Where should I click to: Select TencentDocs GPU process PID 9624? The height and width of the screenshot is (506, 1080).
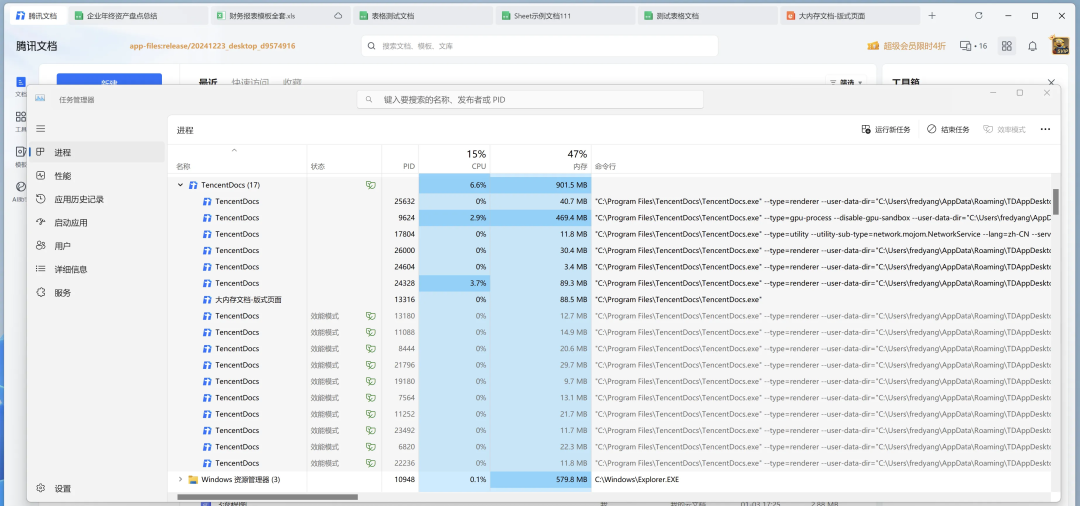pyautogui.click(x=610, y=218)
